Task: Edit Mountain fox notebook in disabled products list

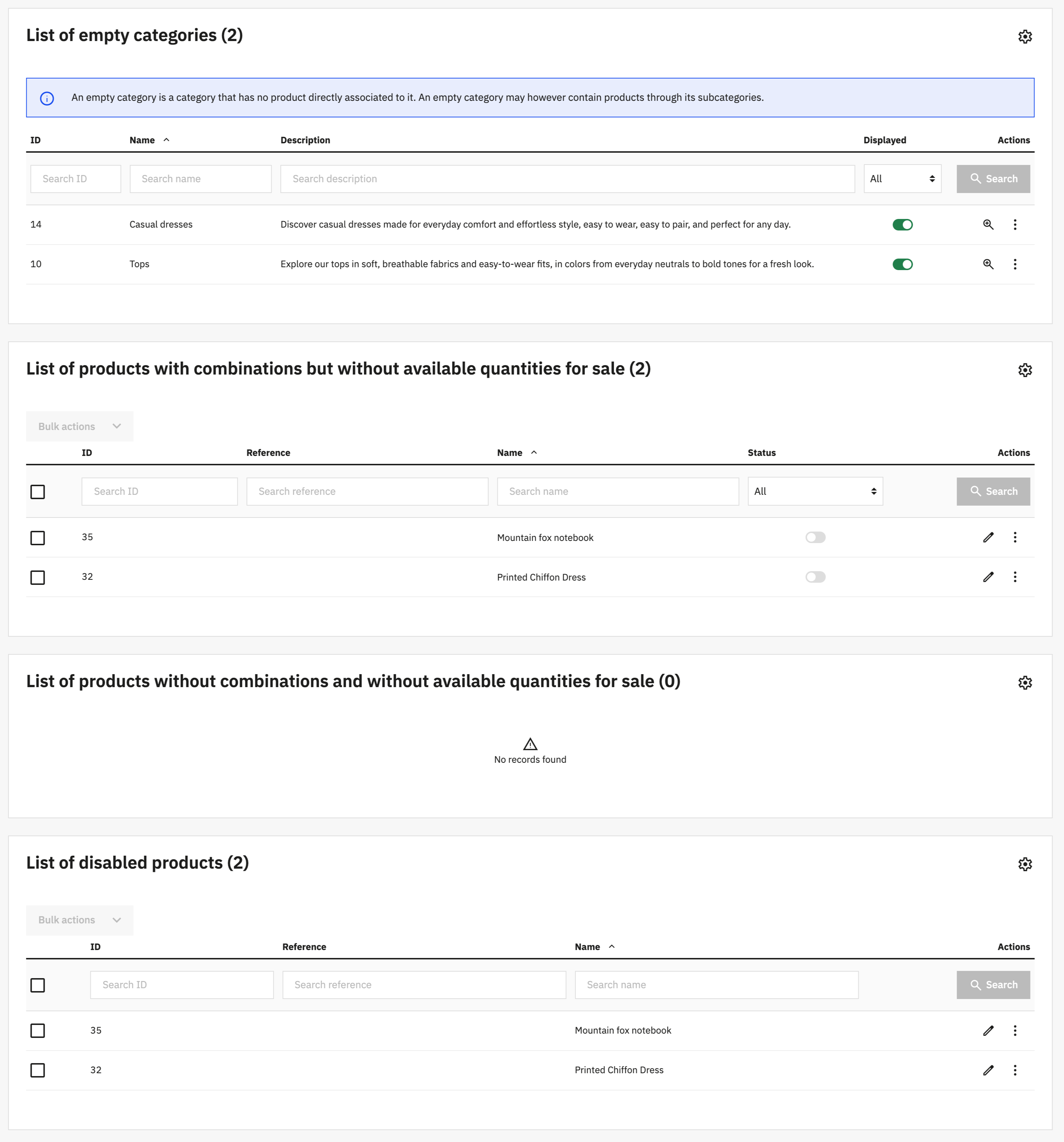Action: [988, 1031]
